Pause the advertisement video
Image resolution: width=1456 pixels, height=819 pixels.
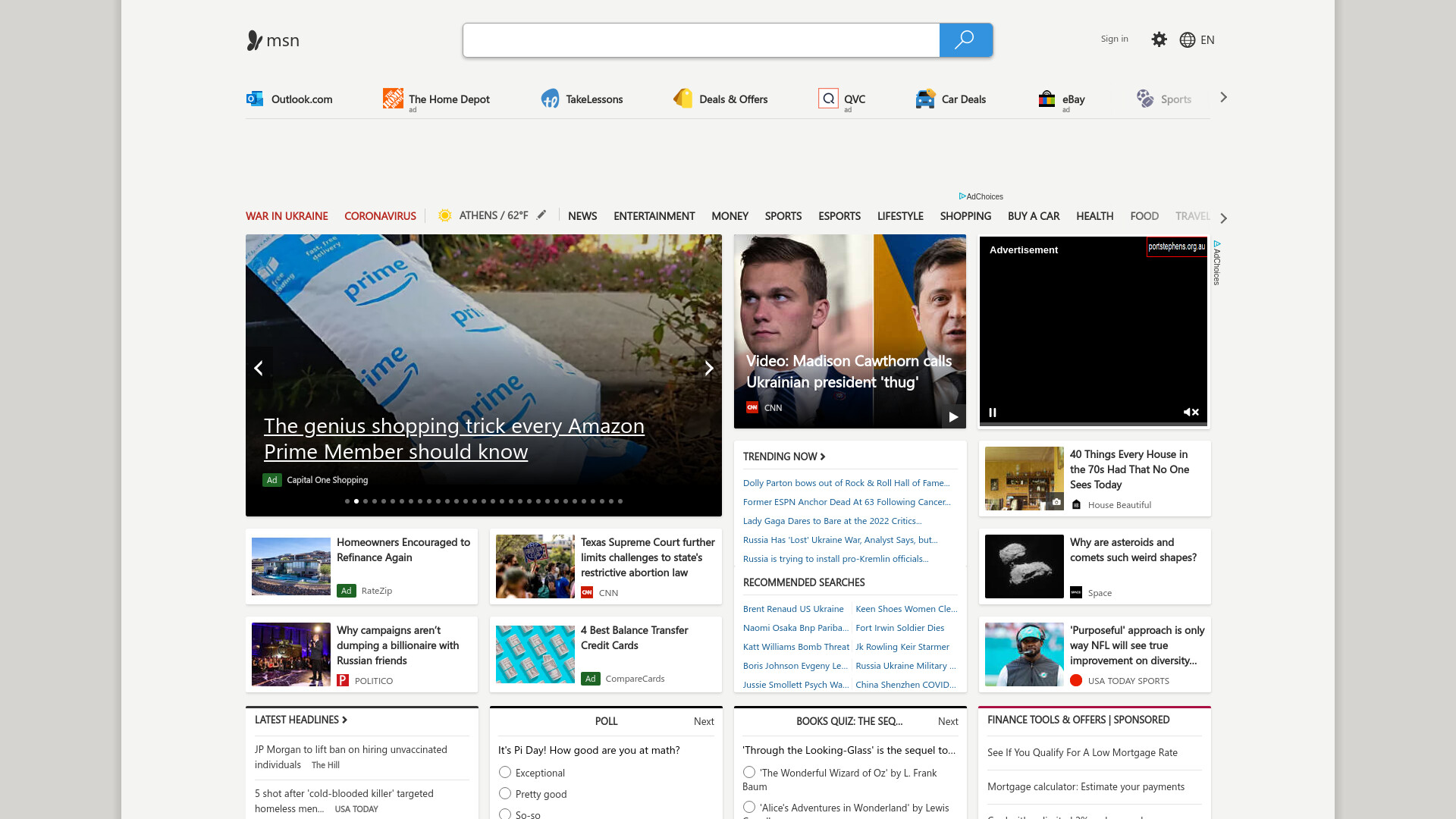coord(993,413)
